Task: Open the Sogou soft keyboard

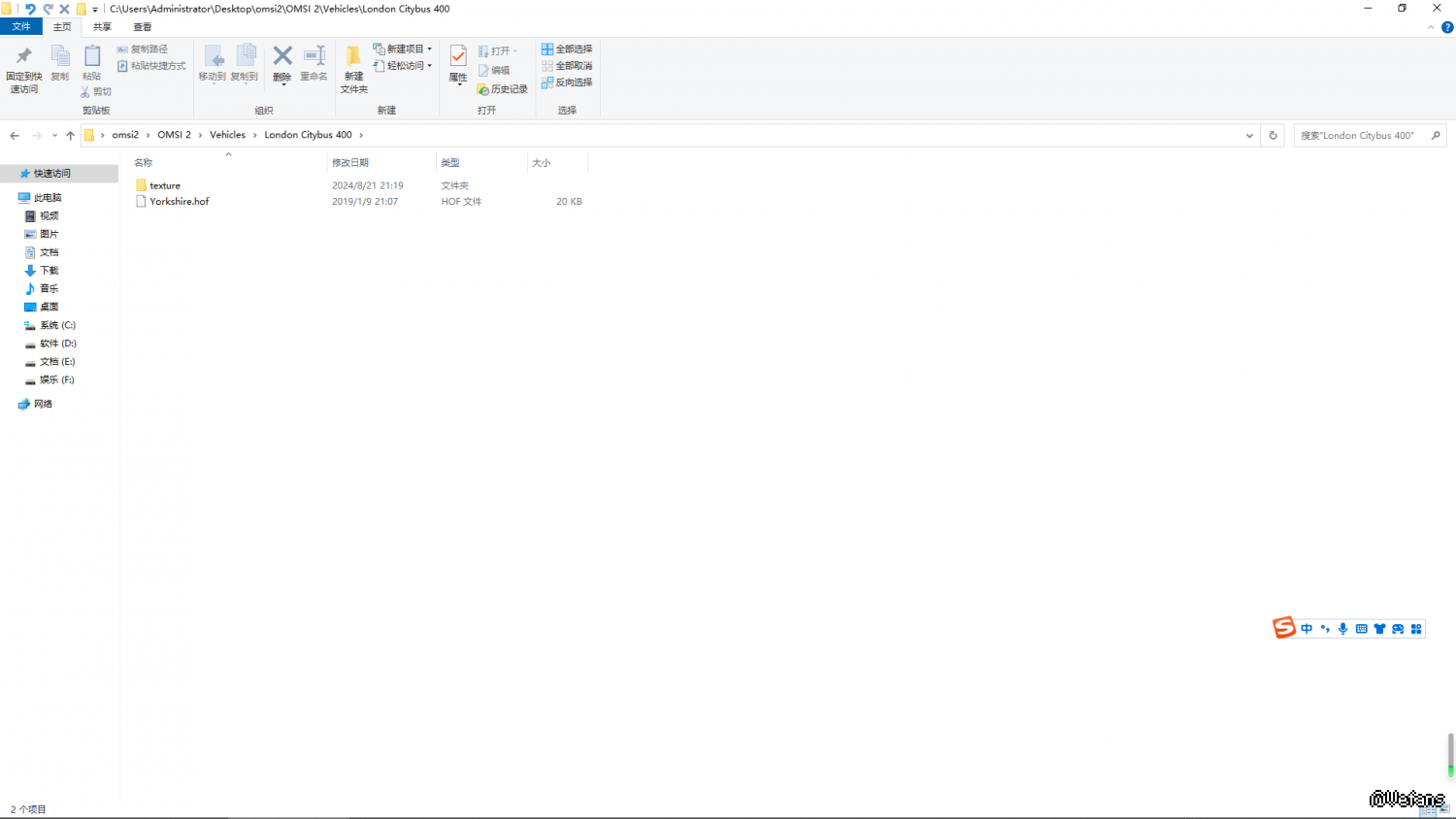Action: point(1362,629)
